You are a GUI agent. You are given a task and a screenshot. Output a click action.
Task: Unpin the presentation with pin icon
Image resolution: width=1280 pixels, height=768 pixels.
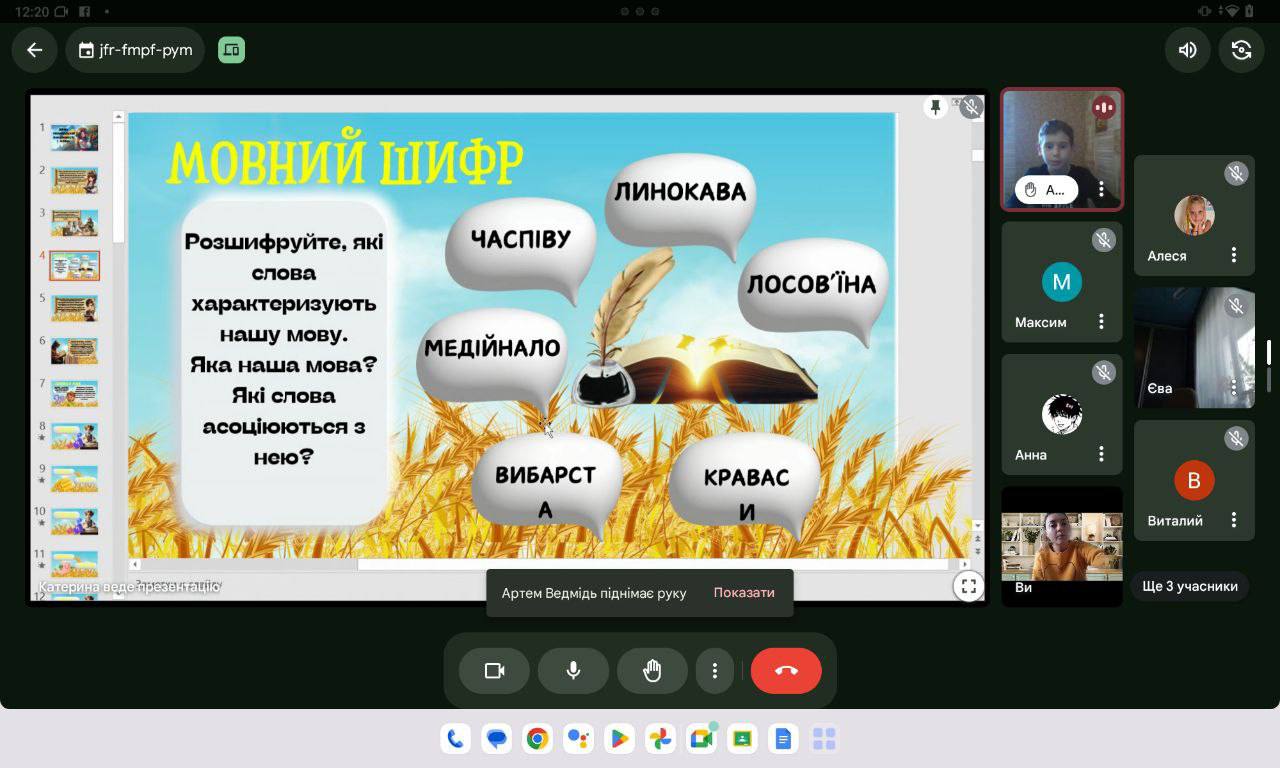click(936, 107)
